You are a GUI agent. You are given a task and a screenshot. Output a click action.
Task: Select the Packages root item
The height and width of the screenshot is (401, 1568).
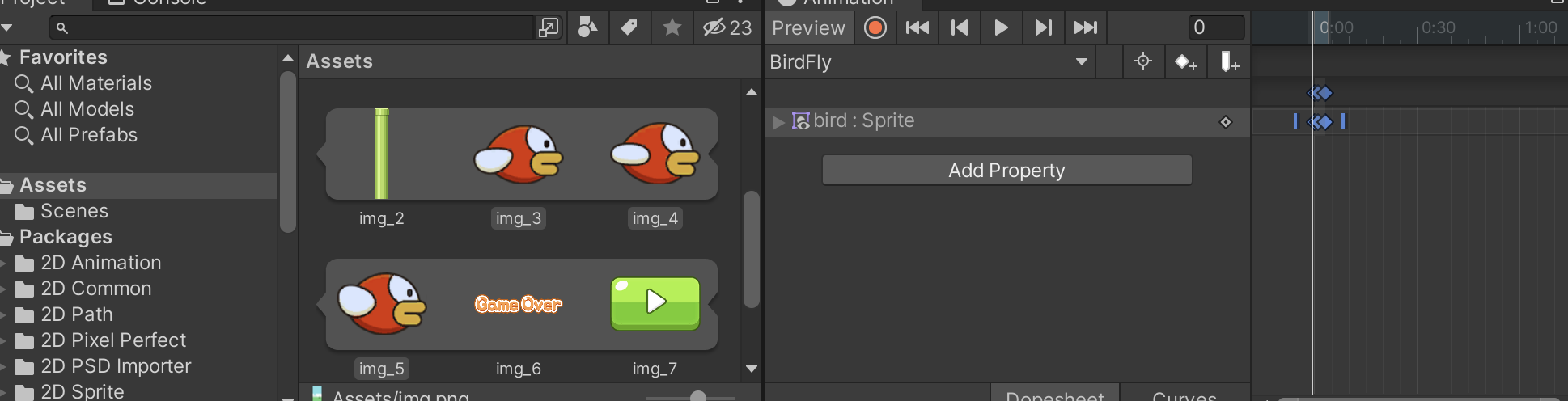[65, 237]
